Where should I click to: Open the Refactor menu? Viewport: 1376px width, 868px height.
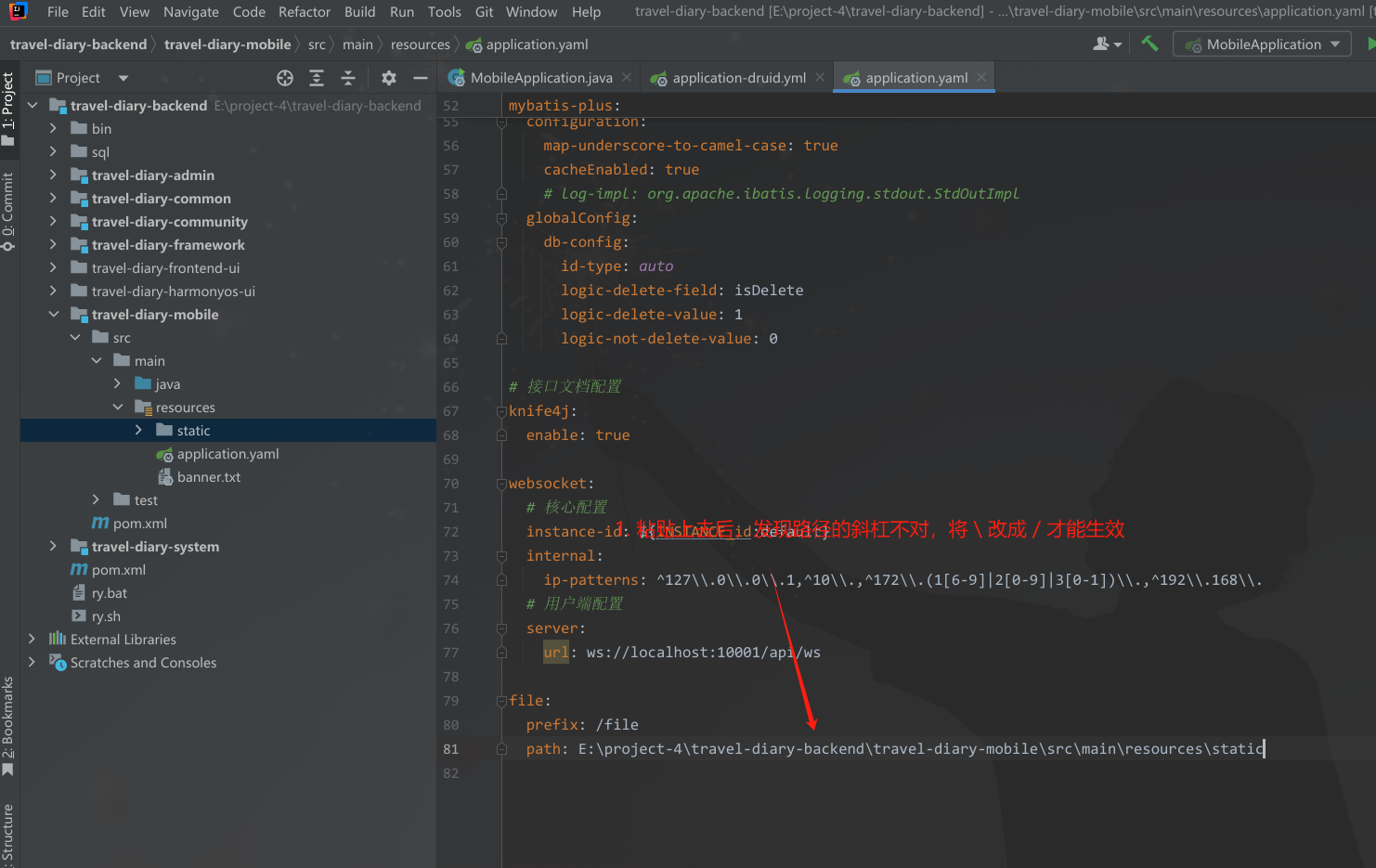pyautogui.click(x=305, y=12)
